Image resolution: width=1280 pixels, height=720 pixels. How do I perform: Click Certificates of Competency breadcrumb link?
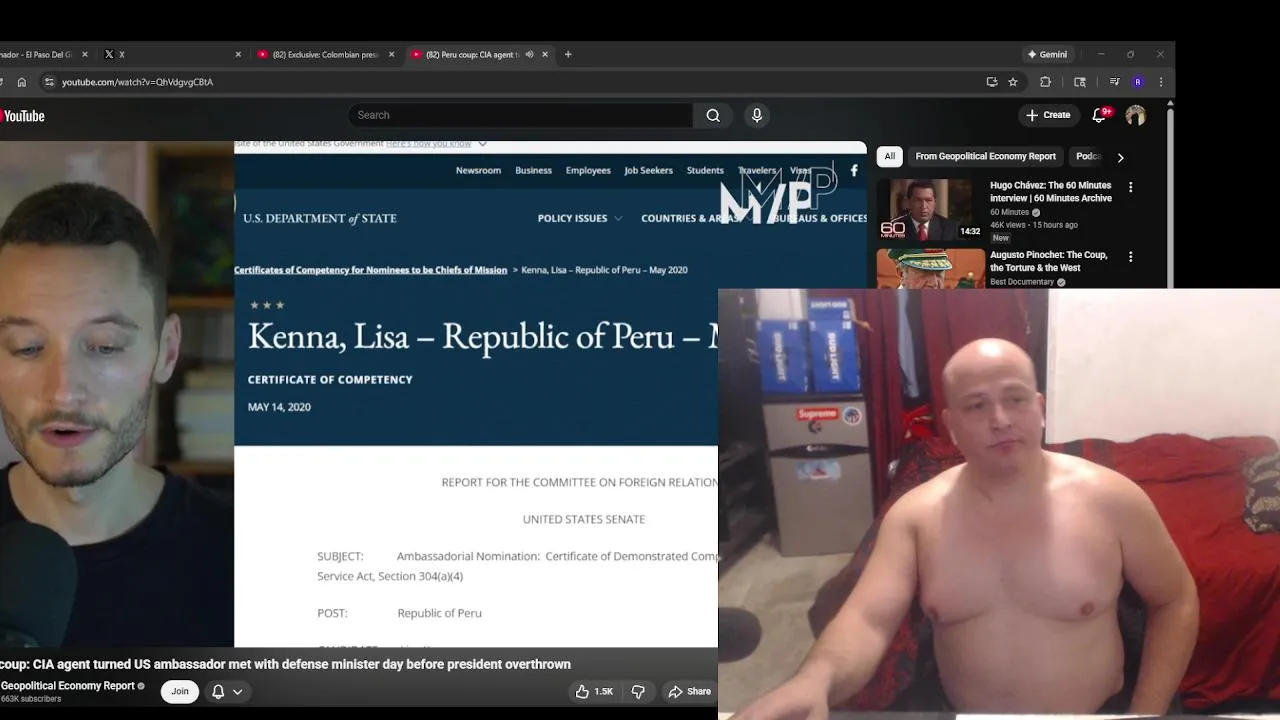coord(371,270)
